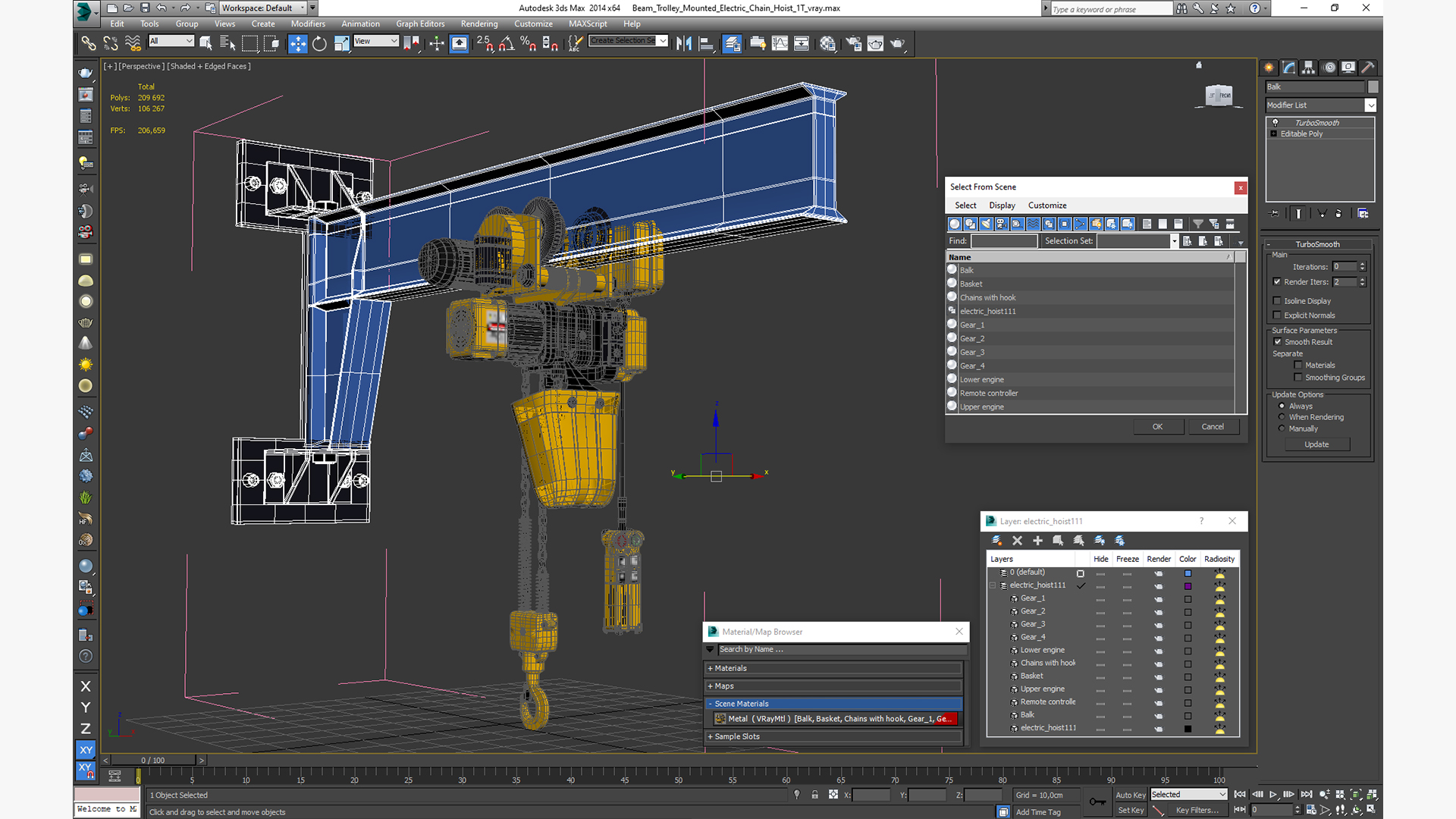1456x819 pixels.
Task: Click the Play Animation button
Action: pyautogui.click(x=1273, y=794)
